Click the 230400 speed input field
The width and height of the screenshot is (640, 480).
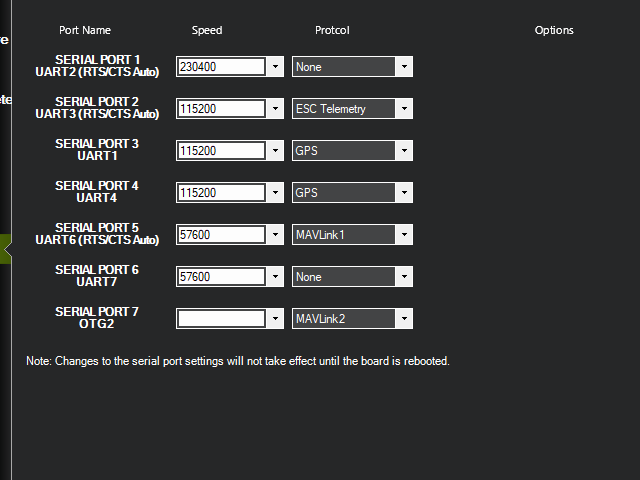[222, 67]
